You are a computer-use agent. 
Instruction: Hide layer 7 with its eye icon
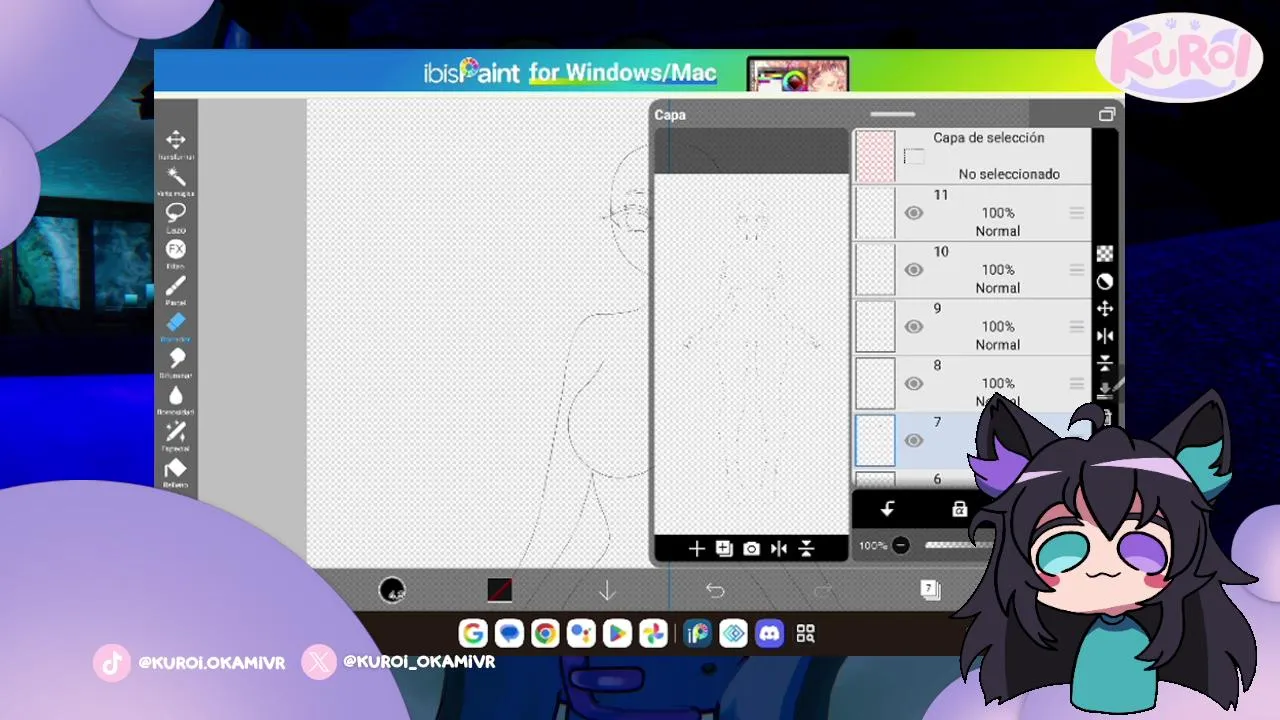tap(913, 441)
